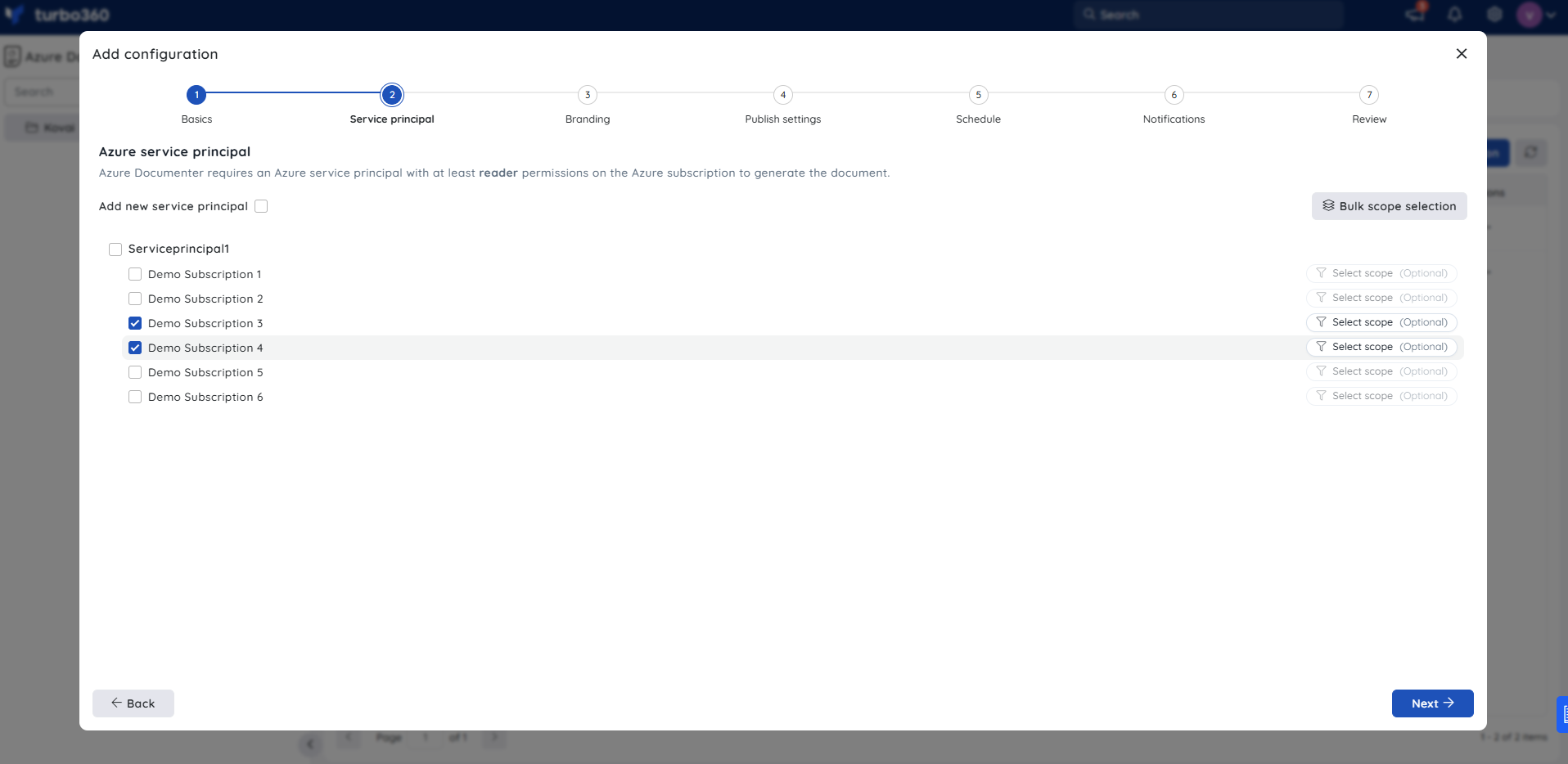Viewport: 1568px width, 764px height.
Task: Open Select scope for Demo Subscription 1
Action: coord(1381,273)
